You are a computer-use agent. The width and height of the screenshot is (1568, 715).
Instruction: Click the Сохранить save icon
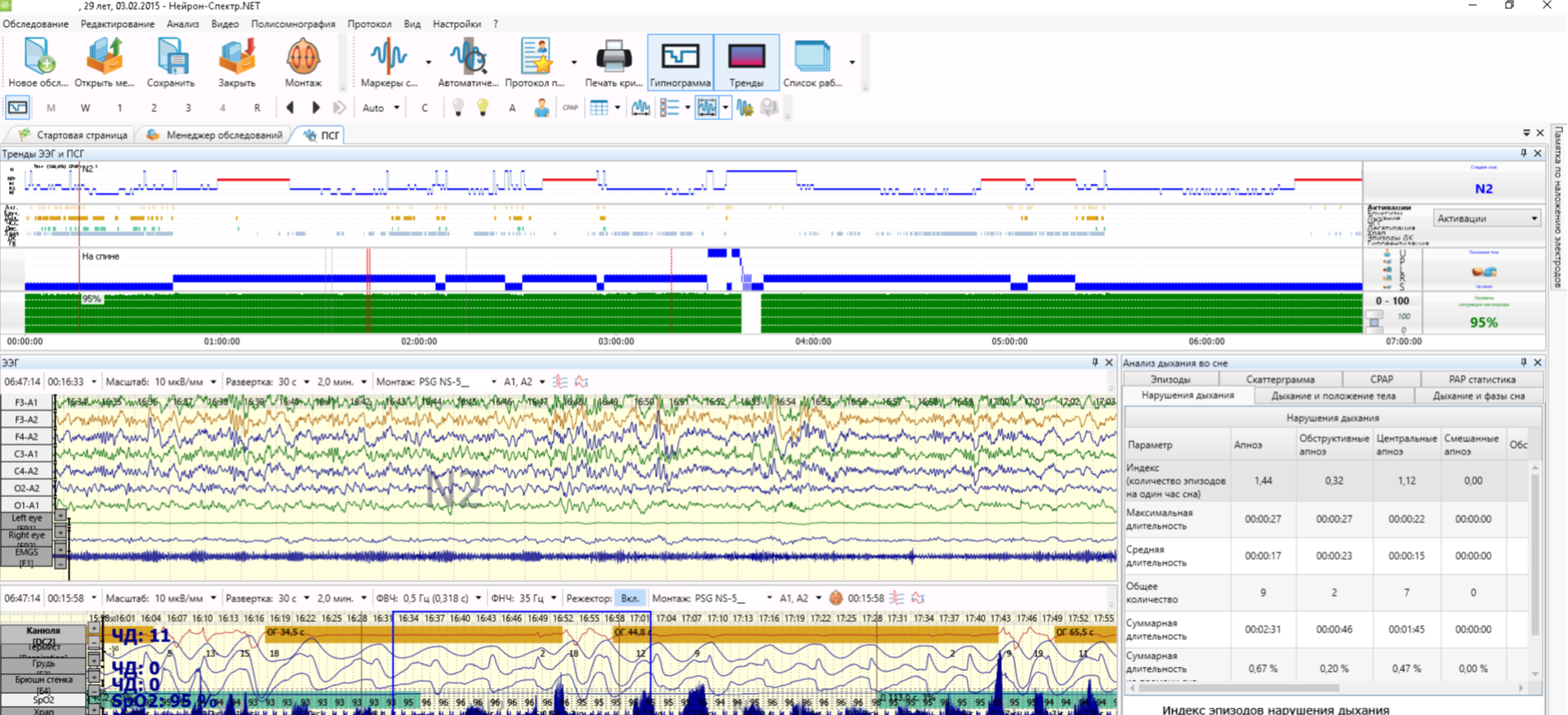coord(171,56)
